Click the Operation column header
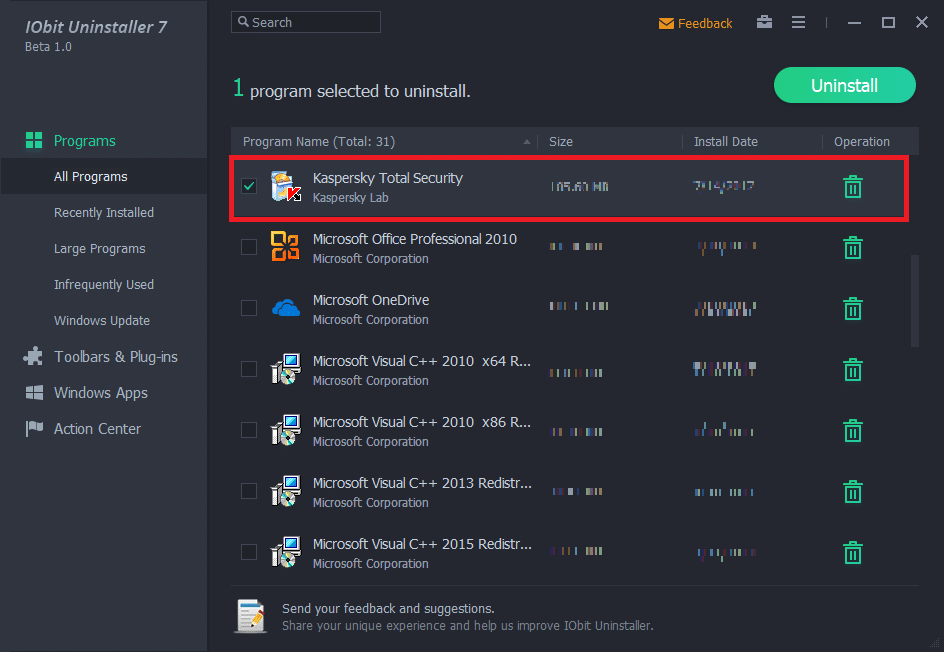This screenshot has width=944, height=652. click(862, 141)
